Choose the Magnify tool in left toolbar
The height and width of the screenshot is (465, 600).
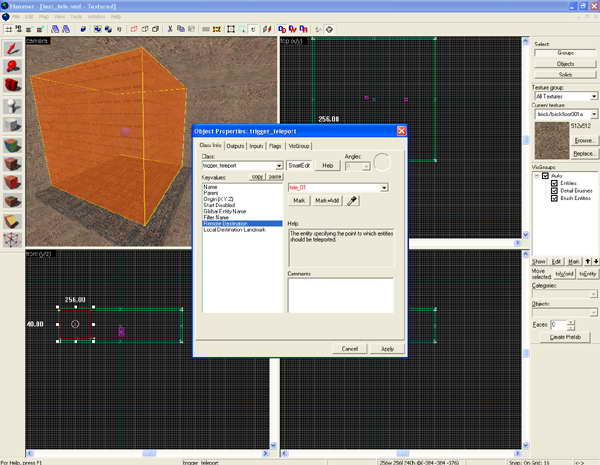(12, 66)
